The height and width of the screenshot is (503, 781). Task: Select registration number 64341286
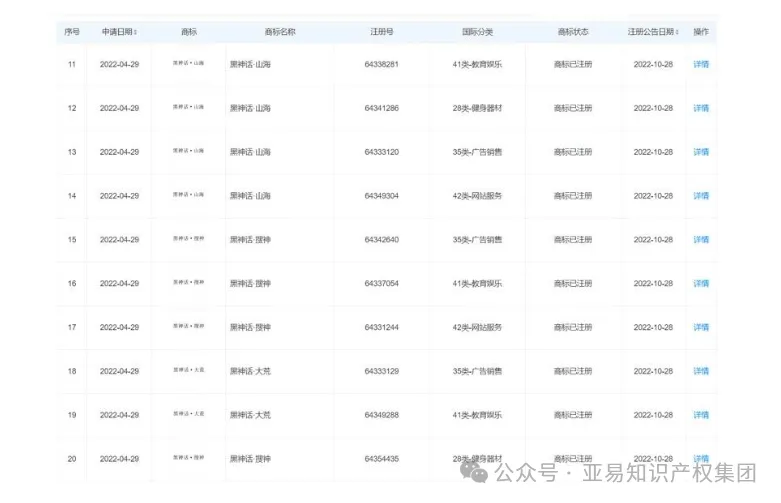(x=382, y=108)
